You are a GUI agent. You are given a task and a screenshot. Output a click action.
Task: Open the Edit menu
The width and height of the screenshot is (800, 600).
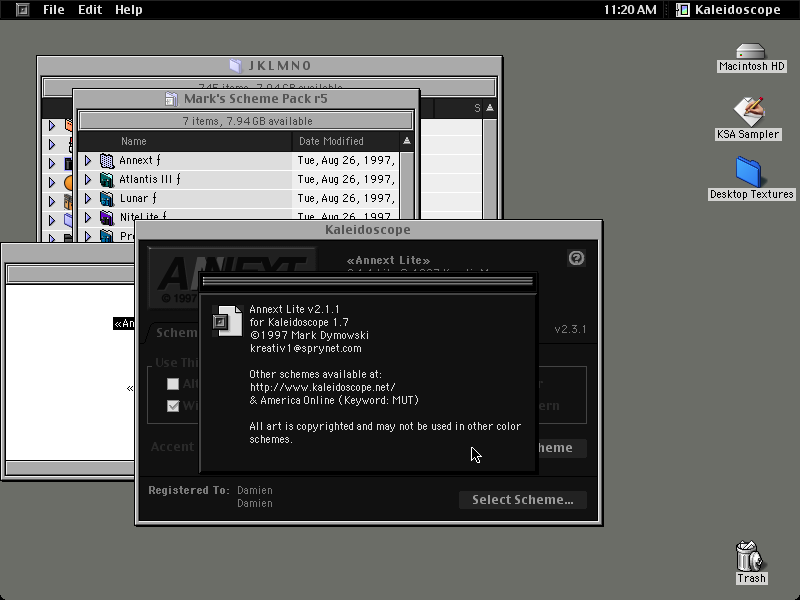click(x=90, y=10)
